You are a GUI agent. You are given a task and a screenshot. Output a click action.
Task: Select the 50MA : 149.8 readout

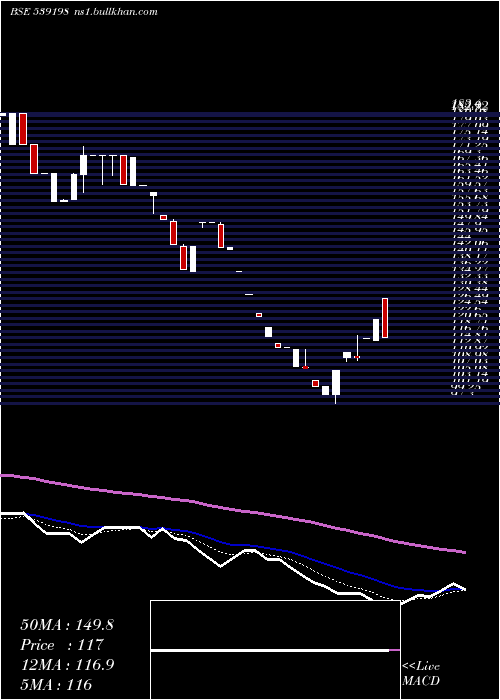67,625
